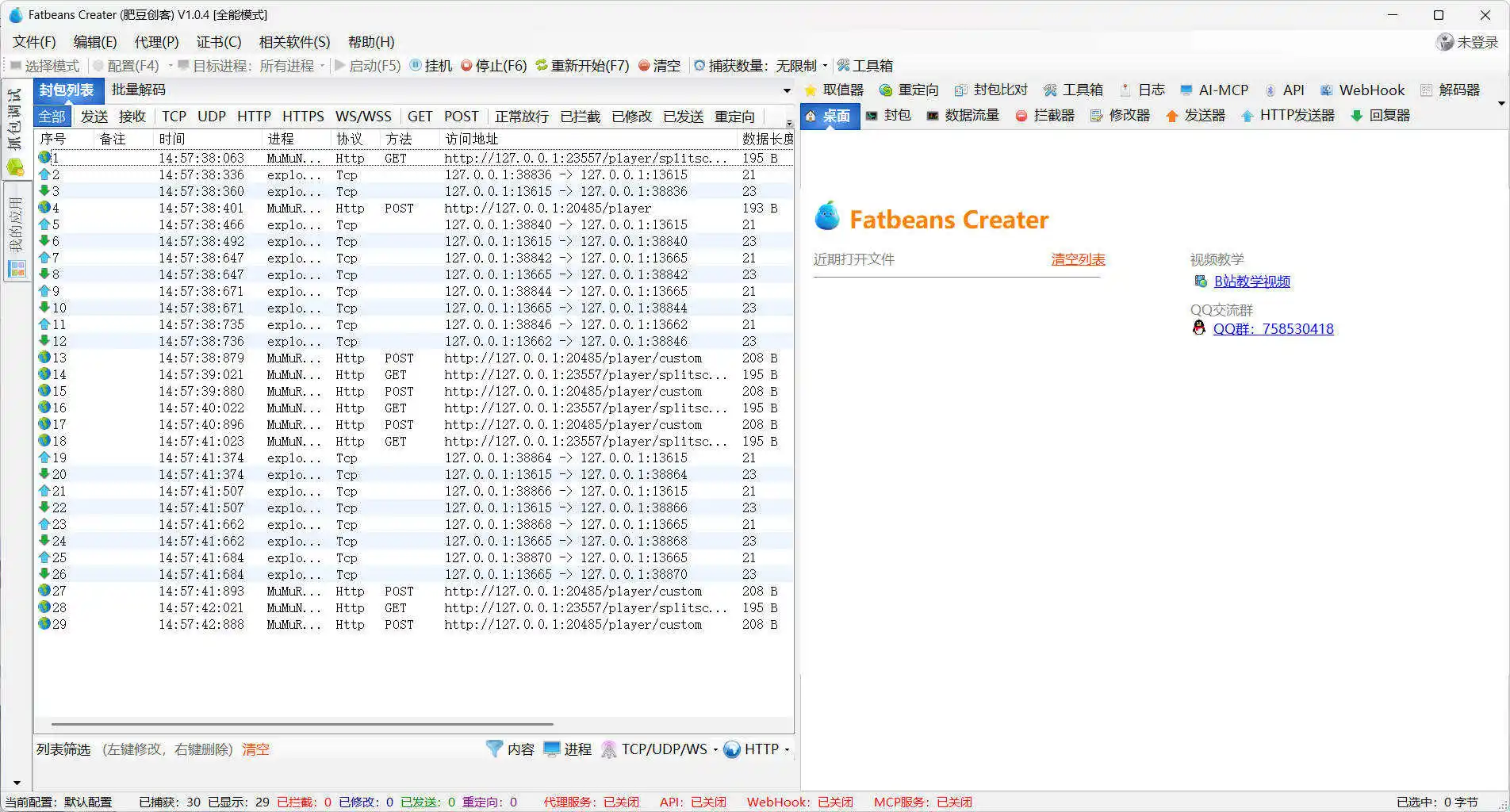Click the 进程 filter button
The width and height of the screenshot is (1510, 812).
click(x=568, y=749)
